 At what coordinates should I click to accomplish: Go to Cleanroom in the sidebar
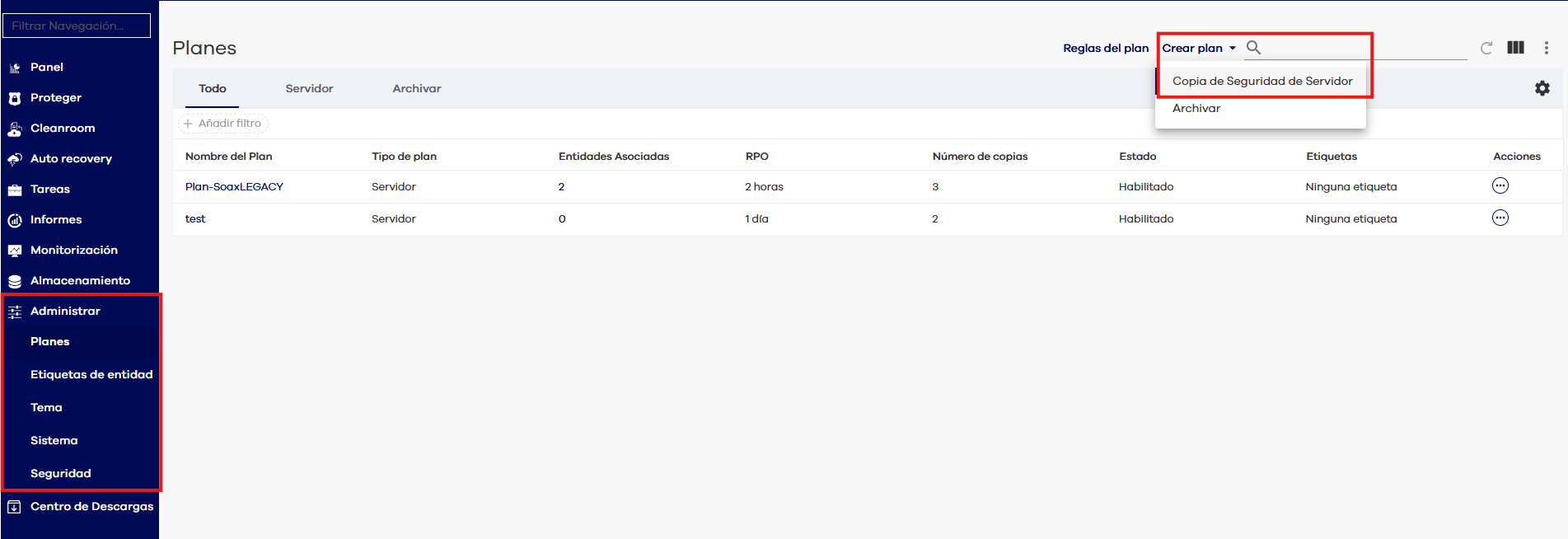63,128
